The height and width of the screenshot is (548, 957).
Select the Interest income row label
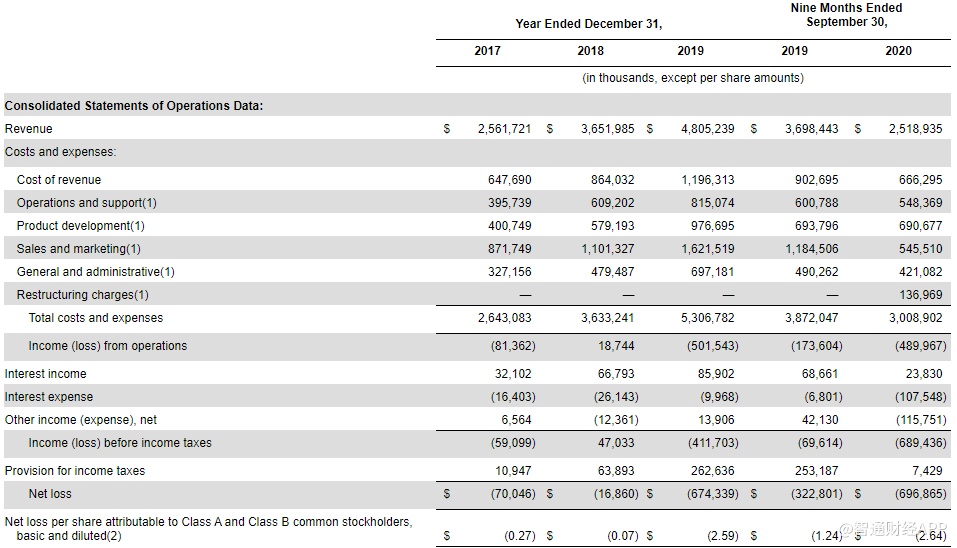[x=46, y=374]
